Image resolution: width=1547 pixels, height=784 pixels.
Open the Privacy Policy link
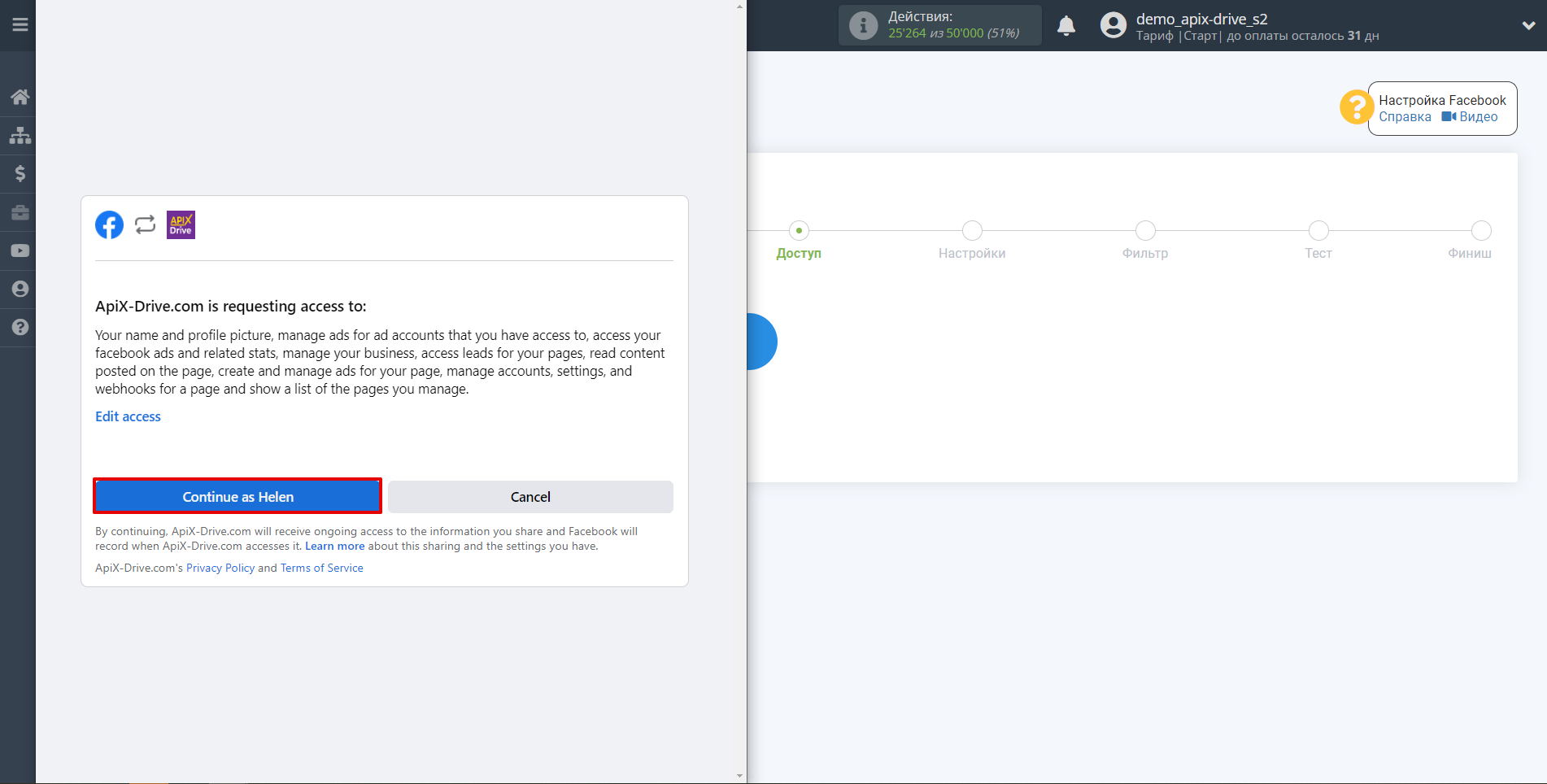[x=220, y=568]
